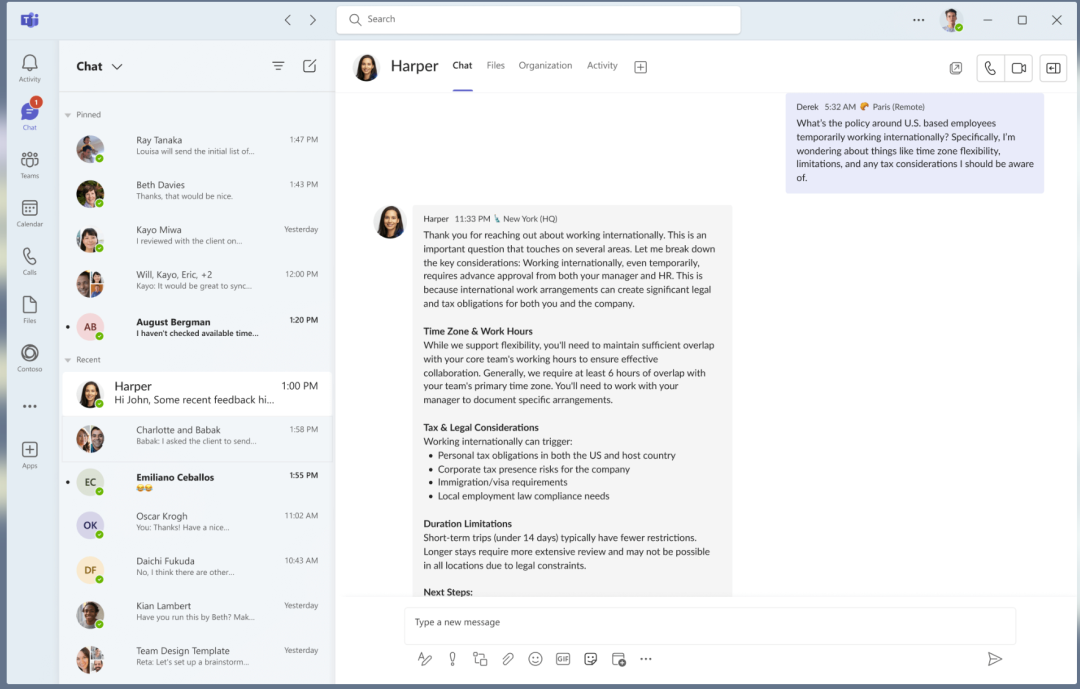Open the emoji picker in compose toolbar
Screen dimensions: 1080x689
coord(535,659)
